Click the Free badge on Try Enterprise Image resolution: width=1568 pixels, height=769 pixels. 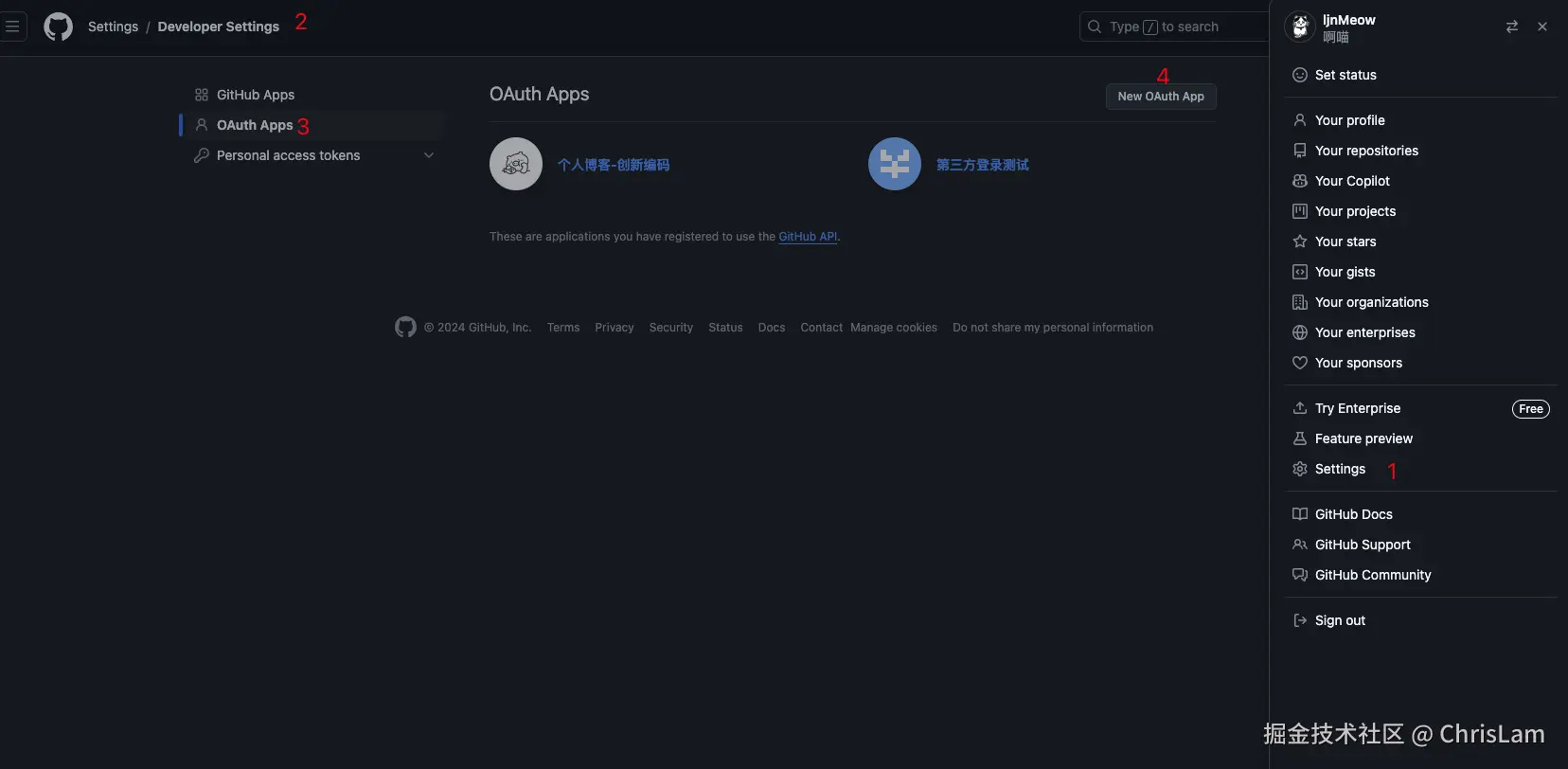click(1531, 409)
